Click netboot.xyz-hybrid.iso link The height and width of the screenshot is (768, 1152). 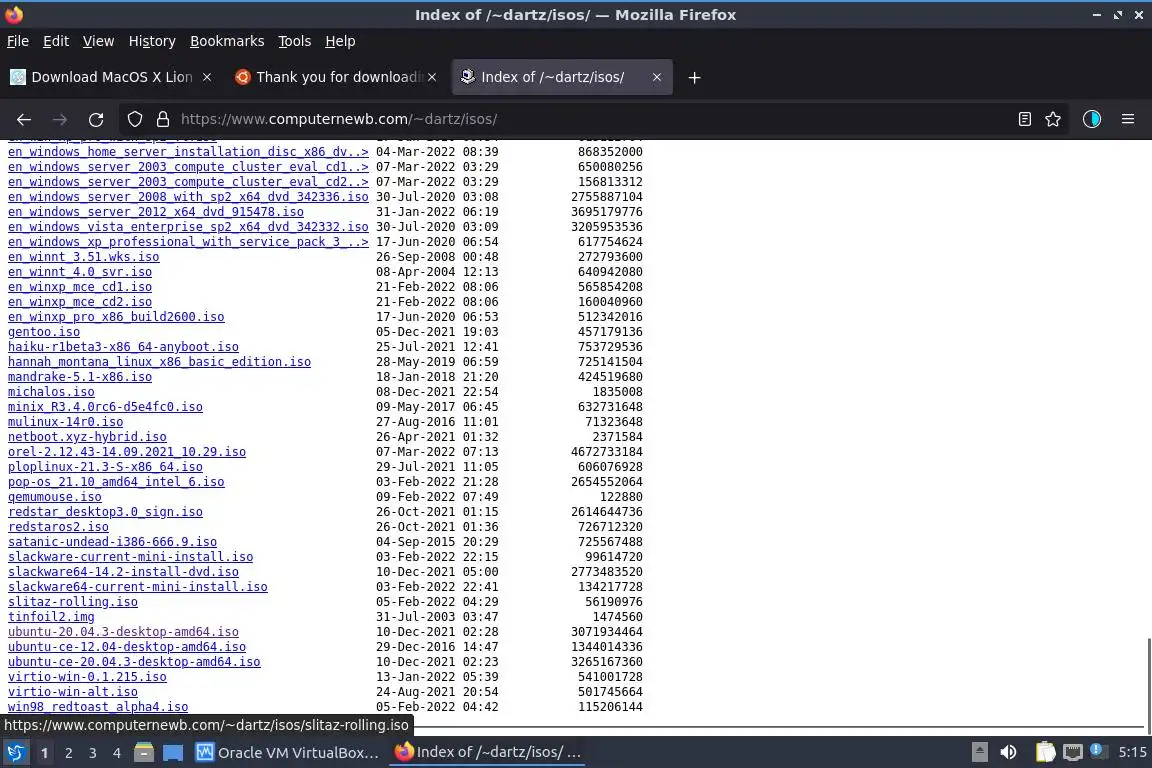87,437
